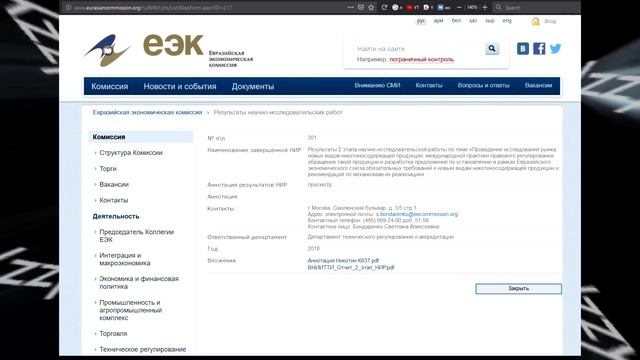Open attachment Аннотация Никотин pdf
This screenshot has height=360, width=640.
tap(343, 260)
